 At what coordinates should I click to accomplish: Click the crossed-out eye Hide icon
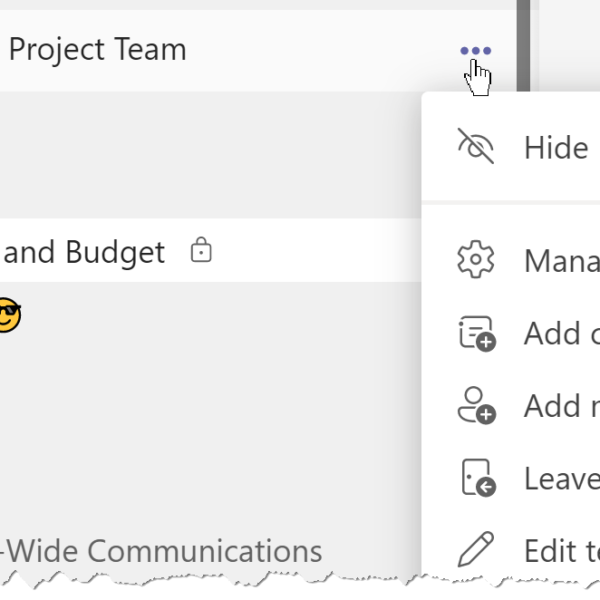coord(476,147)
